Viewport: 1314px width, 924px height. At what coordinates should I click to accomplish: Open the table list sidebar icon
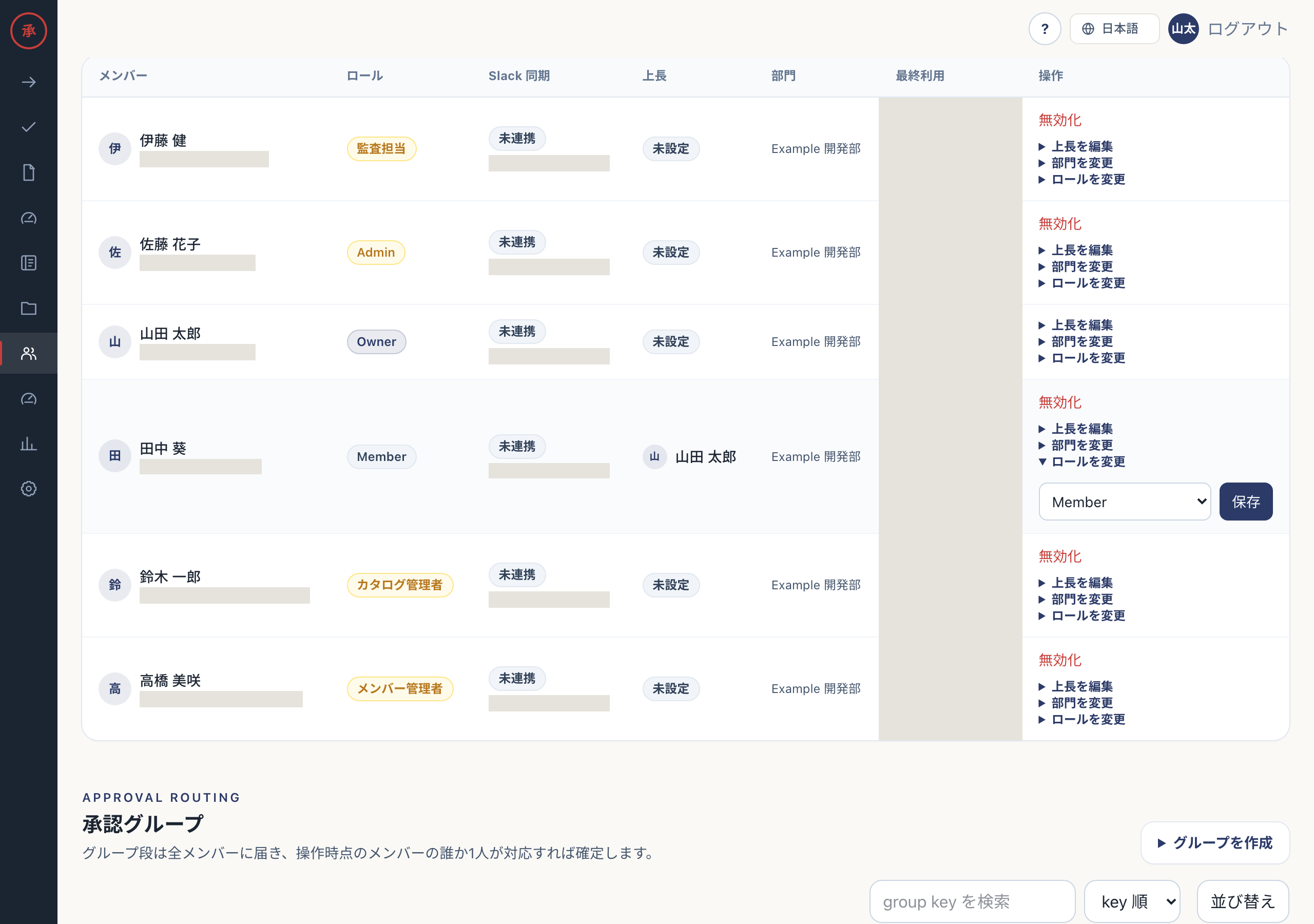[x=29, y=263]
